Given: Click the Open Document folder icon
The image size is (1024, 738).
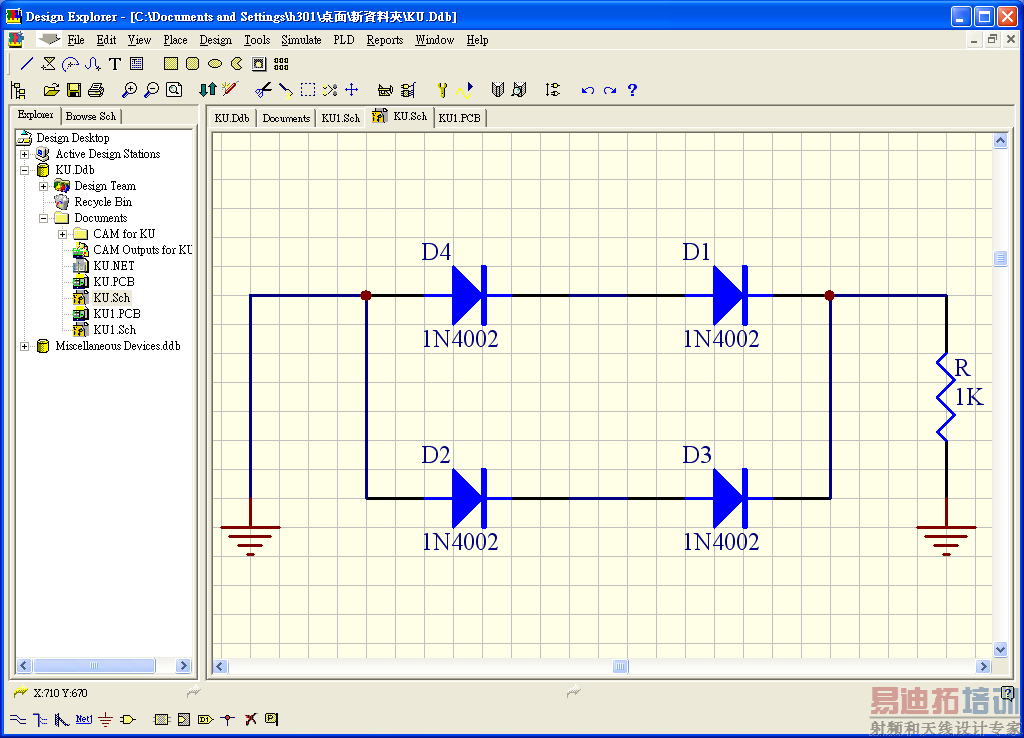Looking at the screenshot, I should click(x=52, y=90).
